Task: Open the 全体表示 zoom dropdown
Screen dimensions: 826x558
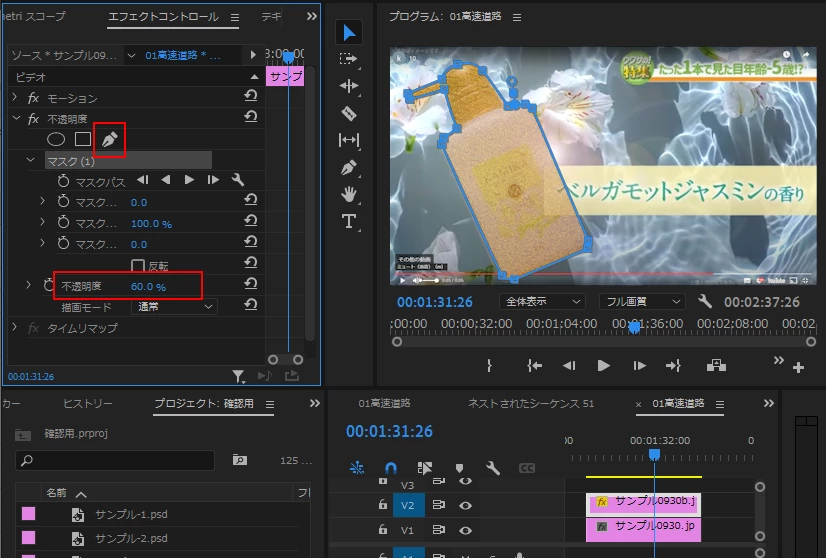Action: pos(542,301)
